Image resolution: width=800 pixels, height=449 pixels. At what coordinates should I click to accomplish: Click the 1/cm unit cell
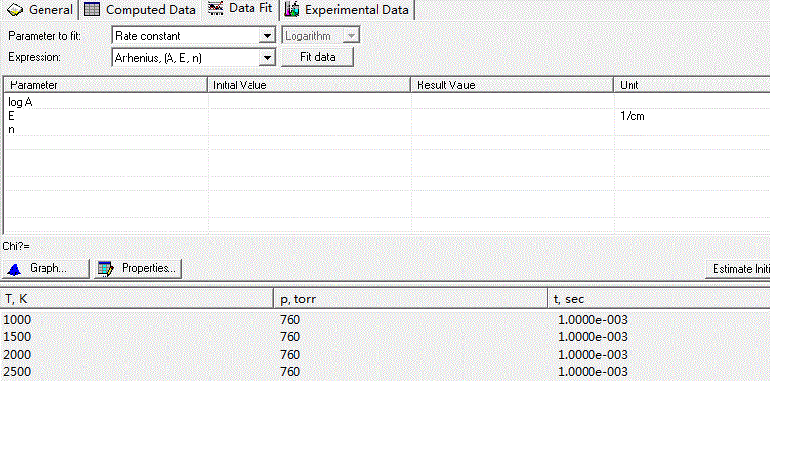[x=632, y=116]
